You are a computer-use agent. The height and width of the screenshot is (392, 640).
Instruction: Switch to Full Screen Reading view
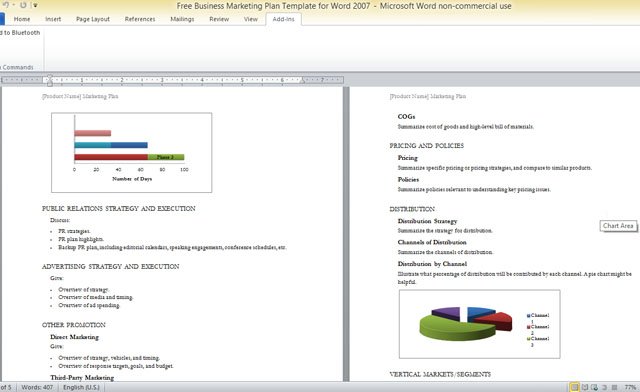tap(584, 387)
